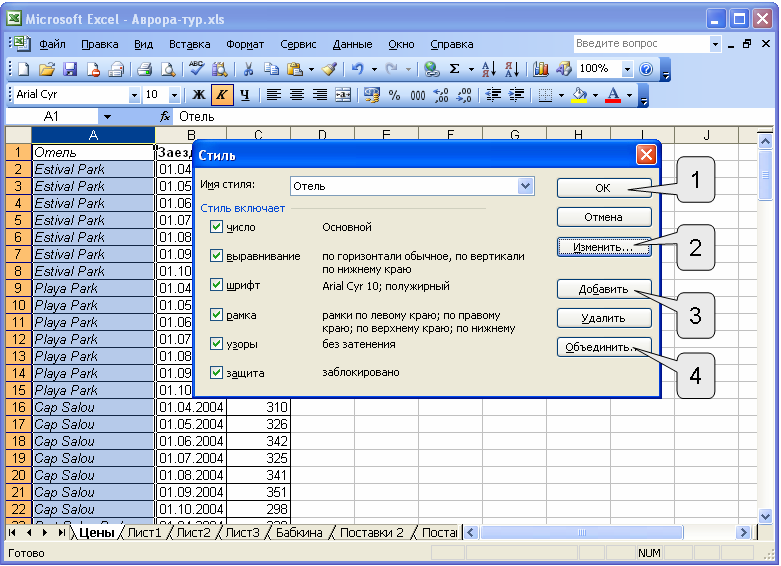
Task: Open the borders dropdown arrow
Action: pyautogui.click(x=561, y=95)
